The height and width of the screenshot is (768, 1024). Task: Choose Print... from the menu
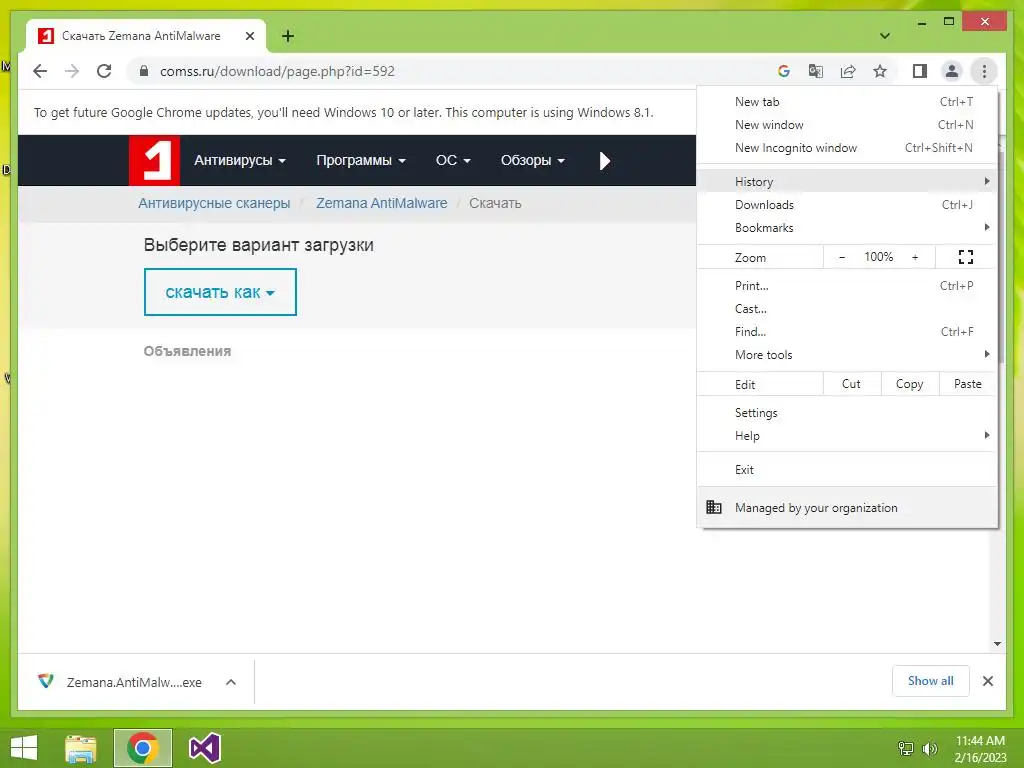pyautogui.click(x=847, y=285)
